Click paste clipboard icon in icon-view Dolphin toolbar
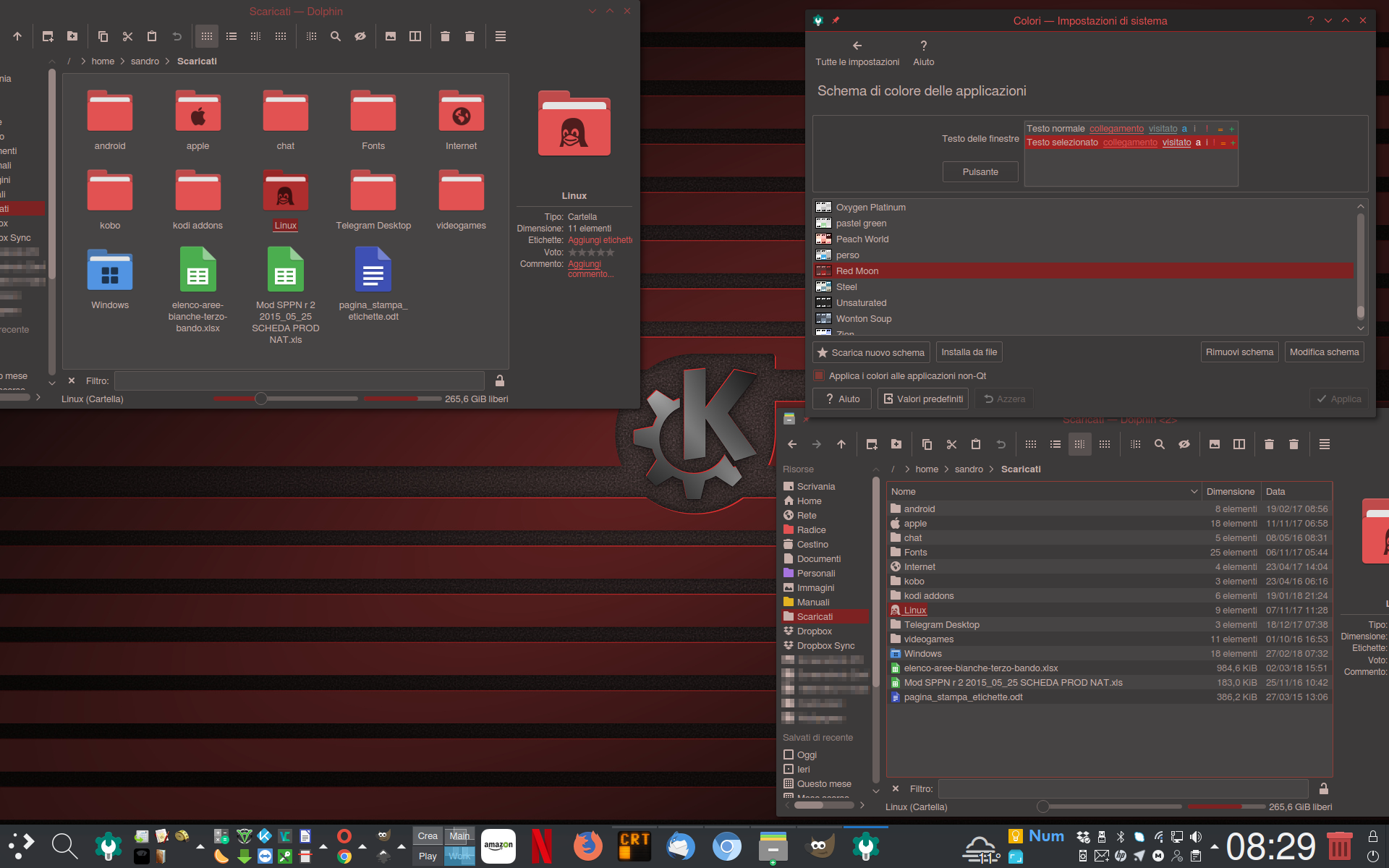This screenshot has width=1389, height=868. 152,36
